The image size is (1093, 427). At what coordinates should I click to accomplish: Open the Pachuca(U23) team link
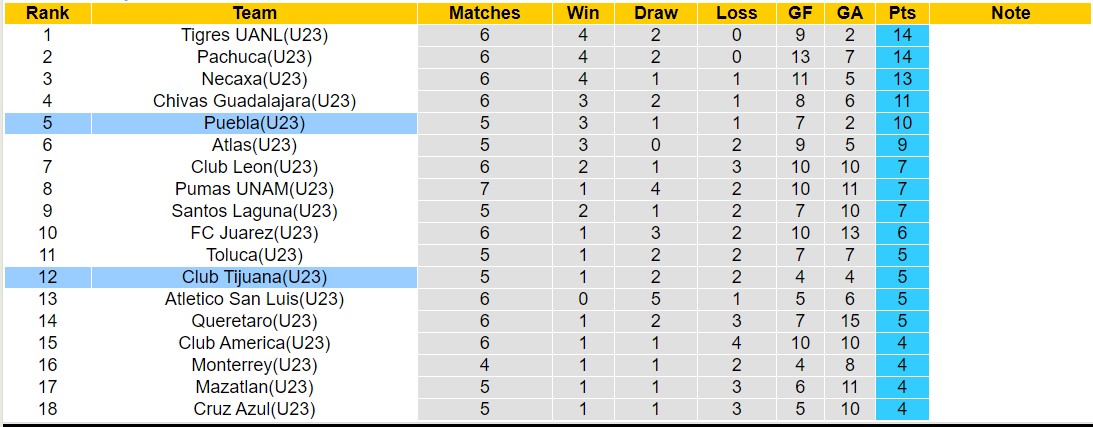pos(254,57)
